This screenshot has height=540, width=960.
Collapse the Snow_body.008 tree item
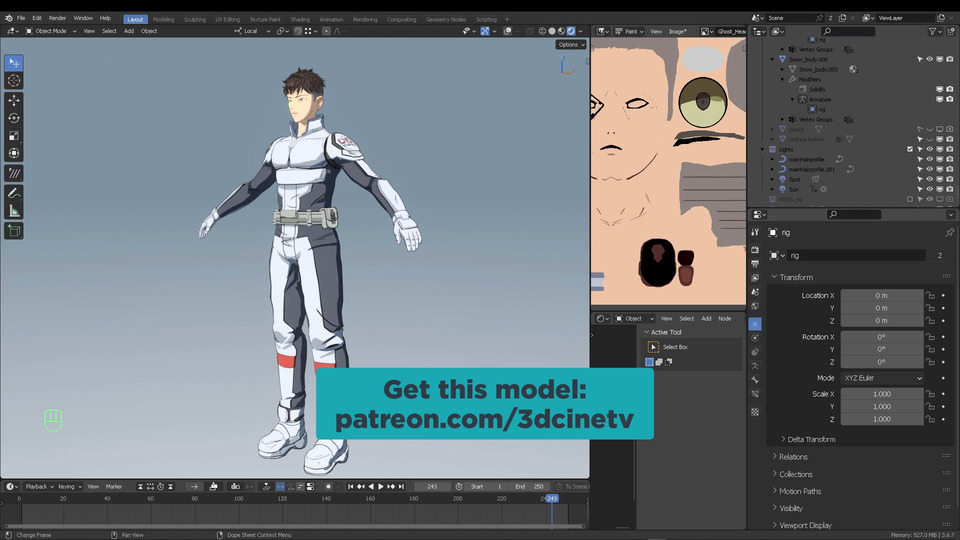tap(773, 59)
